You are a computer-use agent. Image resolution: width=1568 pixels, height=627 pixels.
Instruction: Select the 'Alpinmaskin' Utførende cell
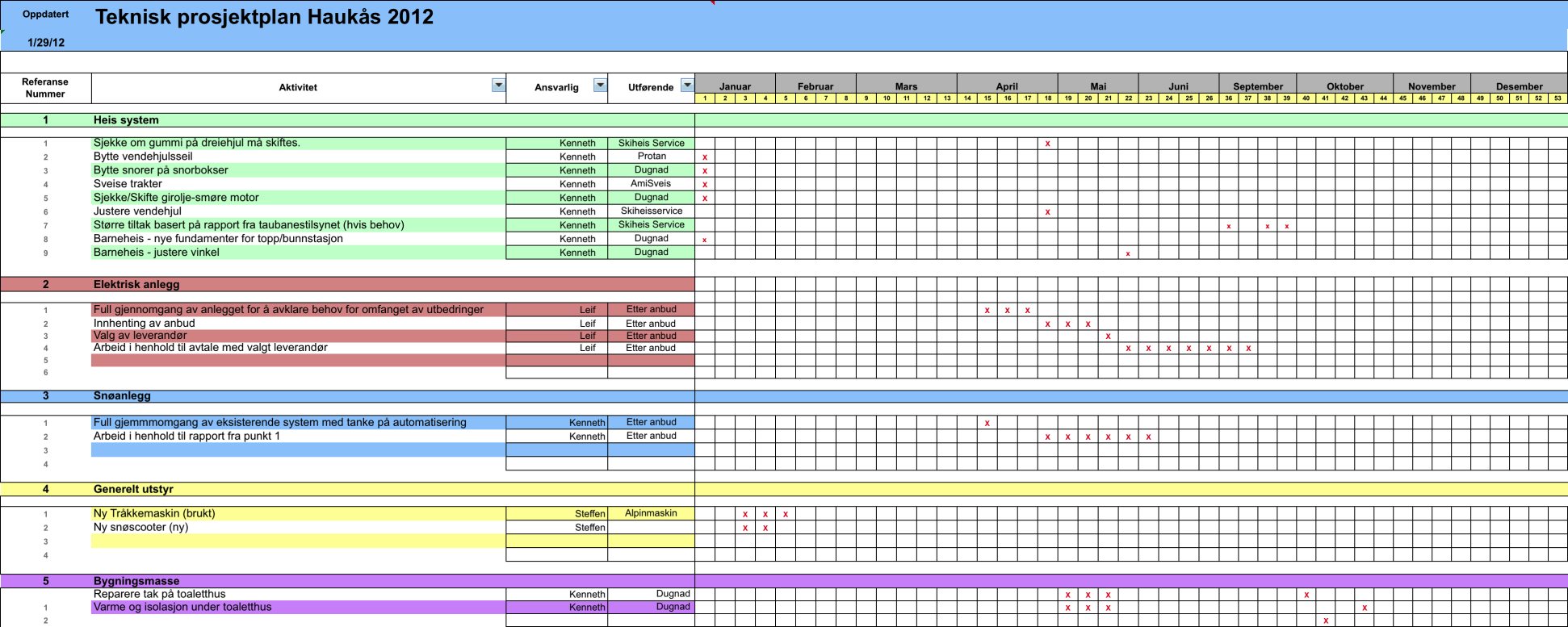pos(651,513)
